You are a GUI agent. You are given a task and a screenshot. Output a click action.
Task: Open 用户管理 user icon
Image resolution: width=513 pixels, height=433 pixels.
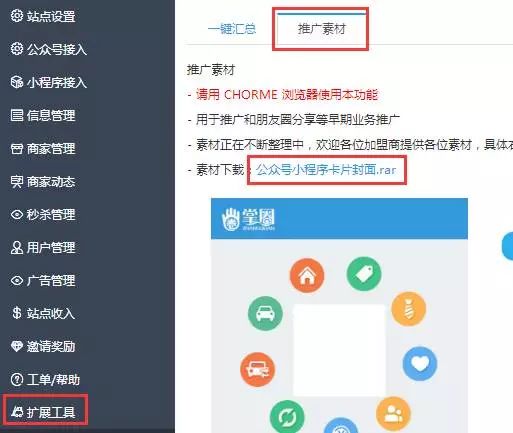[x=17, y=247]
